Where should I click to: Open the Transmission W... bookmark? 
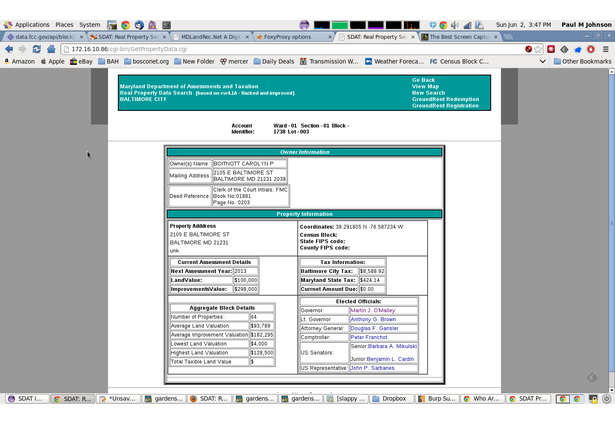[x=329, y=62]
